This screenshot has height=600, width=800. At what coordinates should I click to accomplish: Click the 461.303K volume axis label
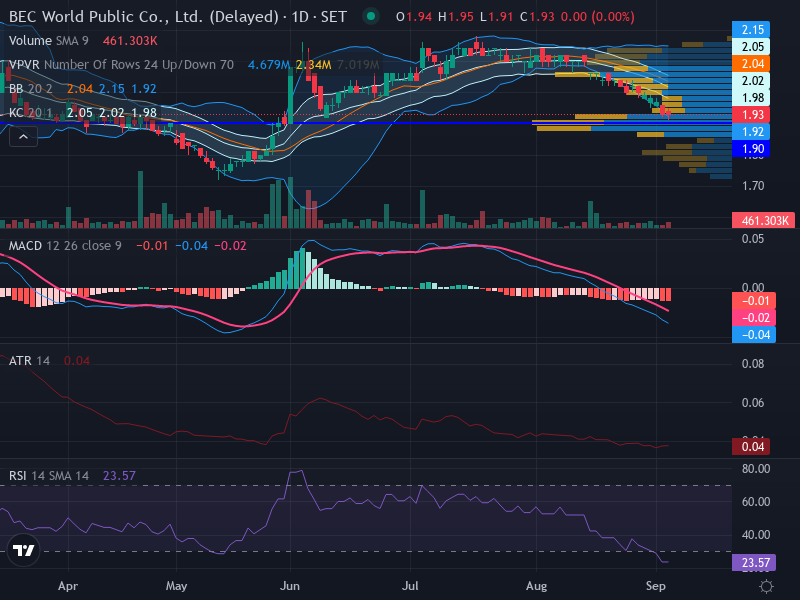pyautogui.click(x=763, y=220)
